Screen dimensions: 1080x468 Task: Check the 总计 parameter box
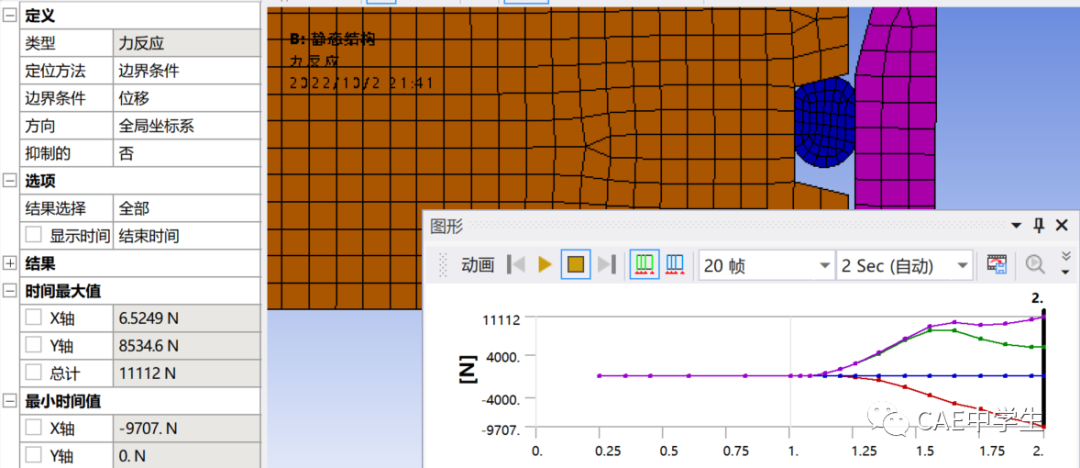(34, 373)
